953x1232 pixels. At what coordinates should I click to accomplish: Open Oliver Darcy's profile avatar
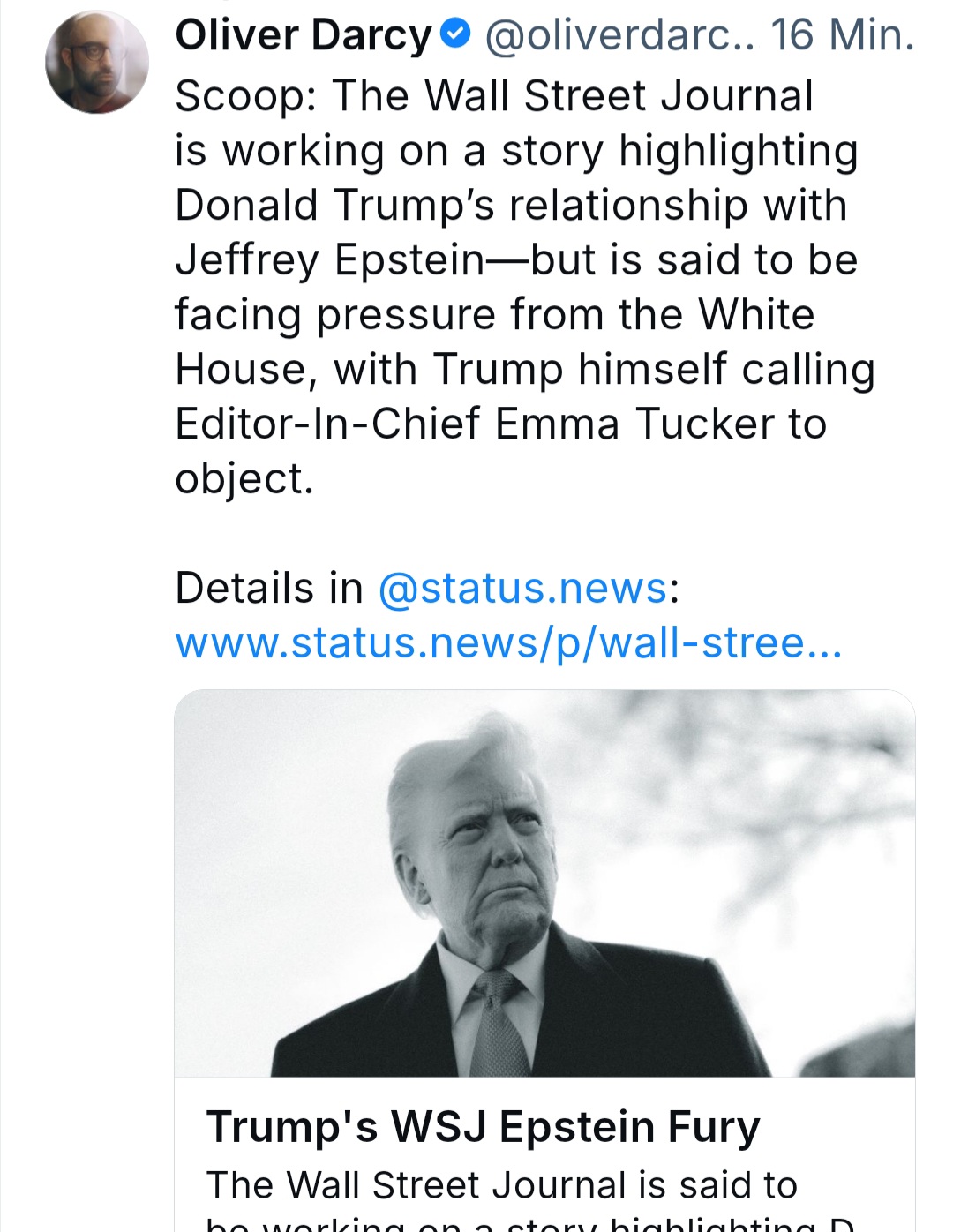click(x=97, y=62)
